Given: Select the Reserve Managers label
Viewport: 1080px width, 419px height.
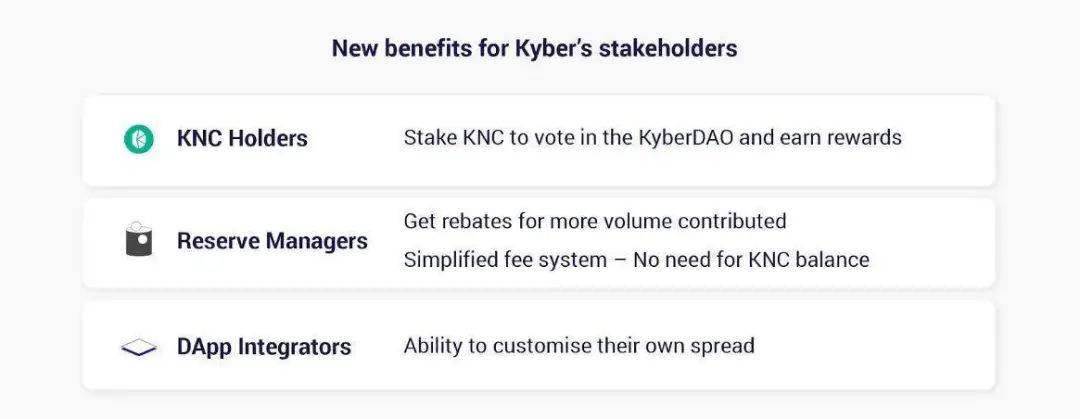Looking at the screenshot, I should (272, 241).
